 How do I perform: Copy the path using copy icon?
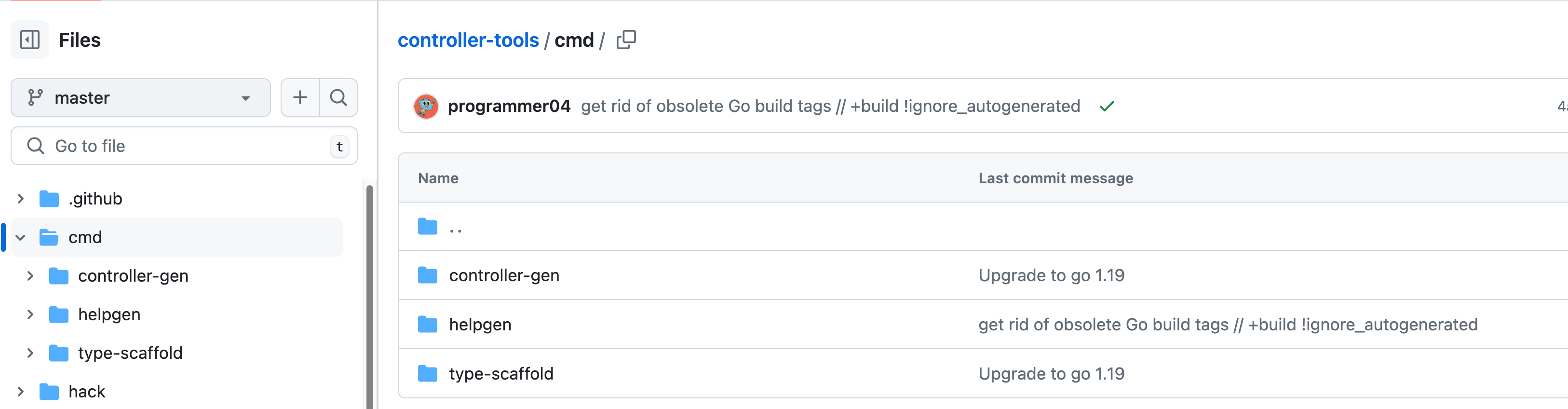(x=626, y=40)
